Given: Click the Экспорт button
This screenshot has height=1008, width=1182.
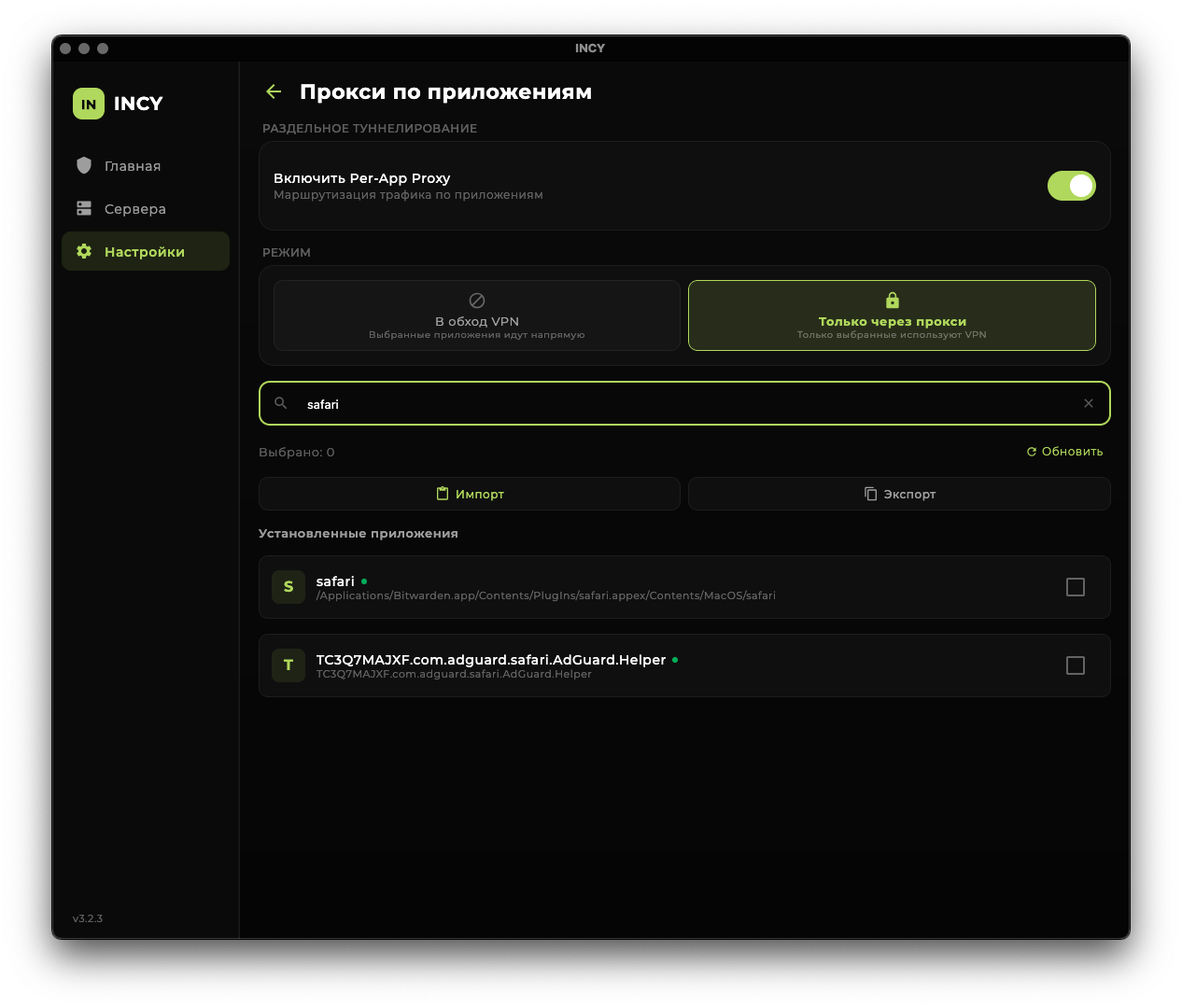Looking at the screenshot, I should (x=899, y=494).
